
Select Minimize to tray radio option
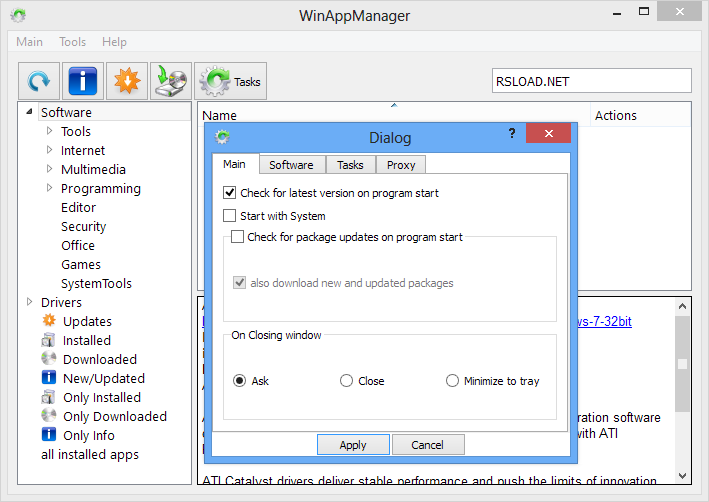452,381
